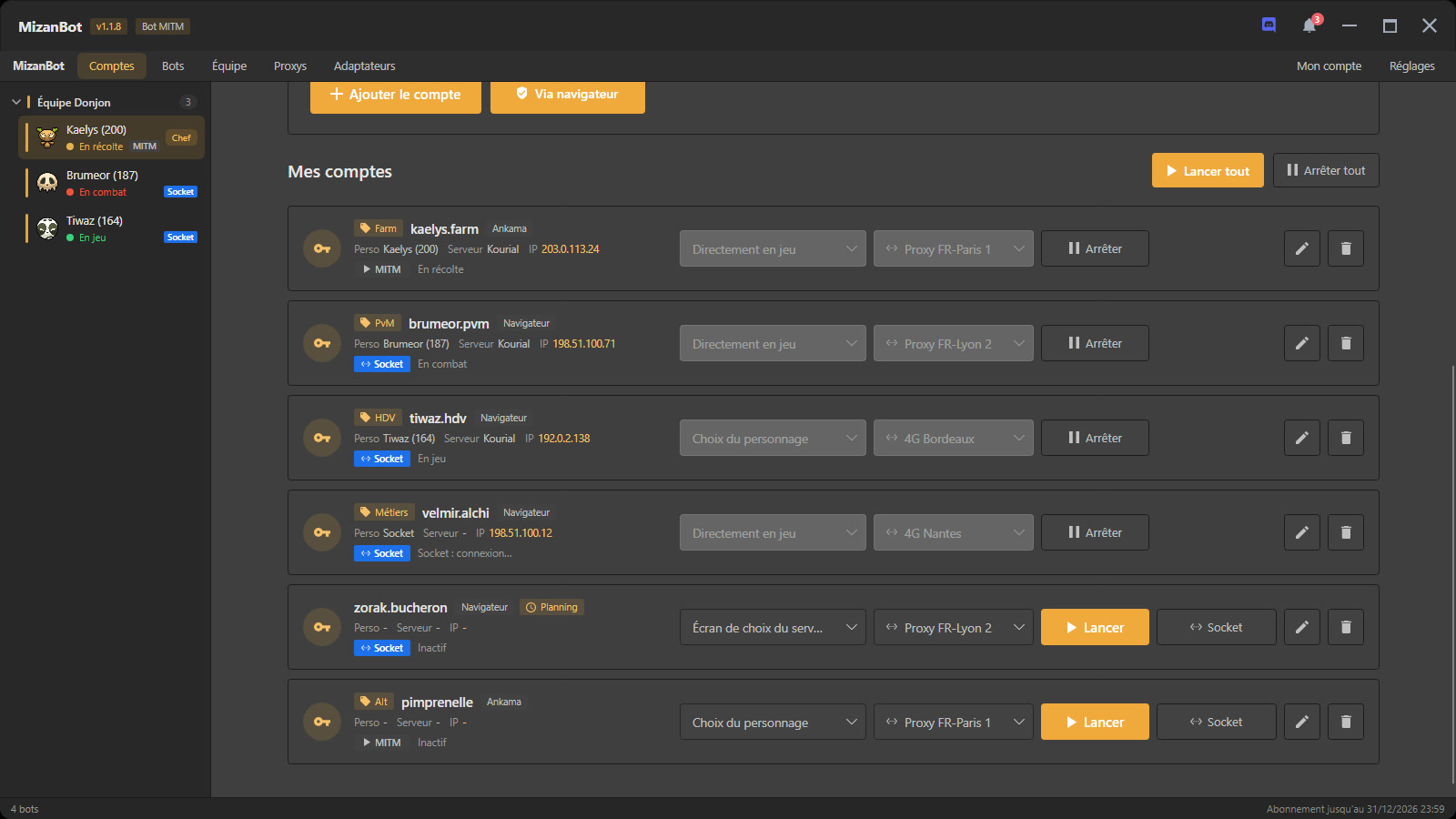Screen dimensions: 1456x819
Task: Open the 4G Nantes proxy dropdown
Action: click(x=954, y=532)
